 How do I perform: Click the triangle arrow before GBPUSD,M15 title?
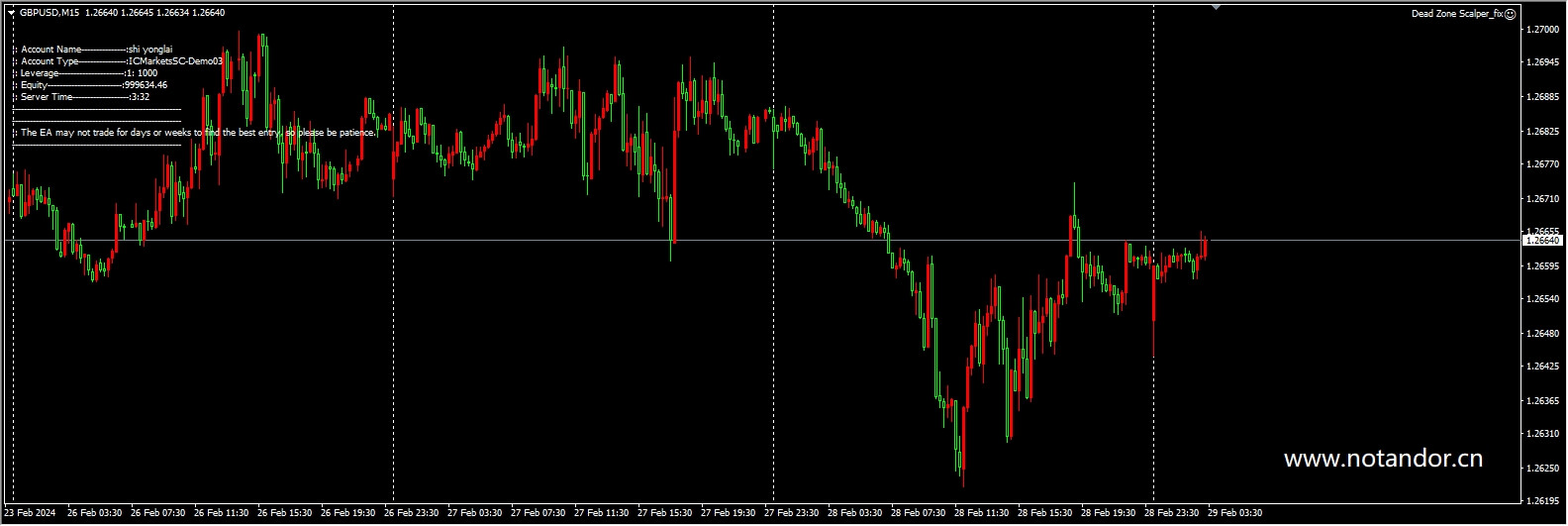point(12,13)
